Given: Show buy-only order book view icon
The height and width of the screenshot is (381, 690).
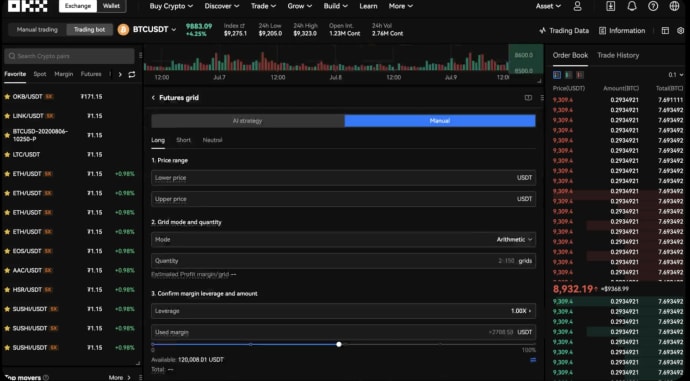Looking at the screenshot, I should (x=569, y=75).
